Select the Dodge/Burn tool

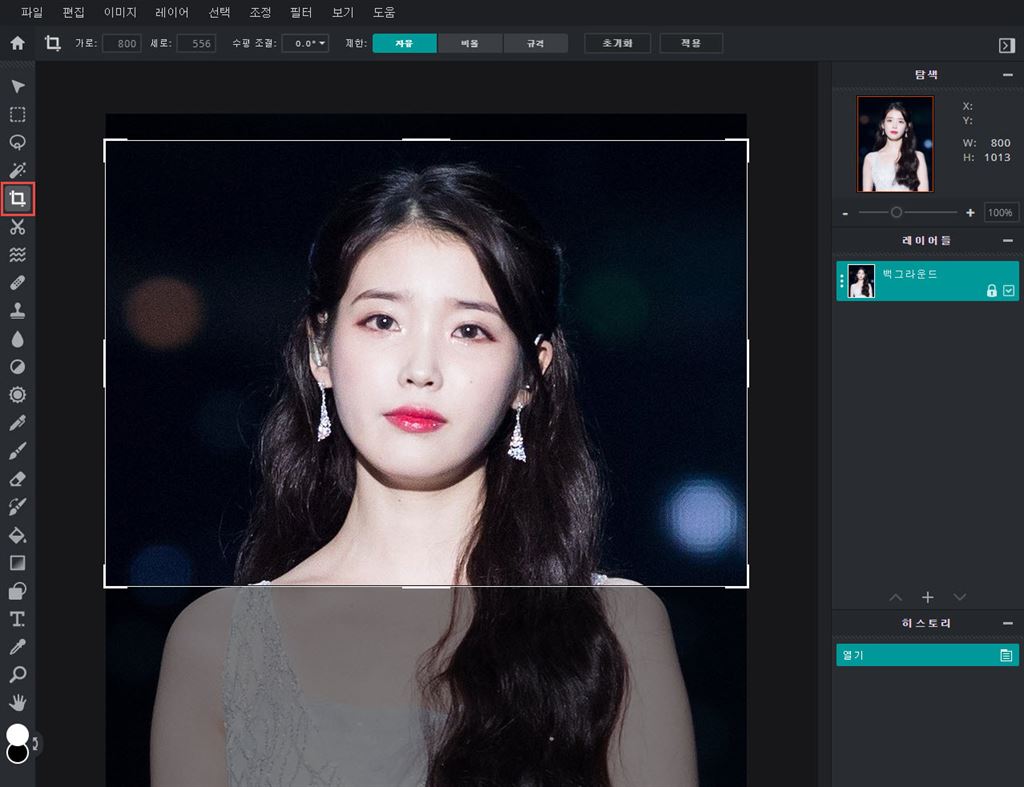pyautogui.click(x=18, y=367)
